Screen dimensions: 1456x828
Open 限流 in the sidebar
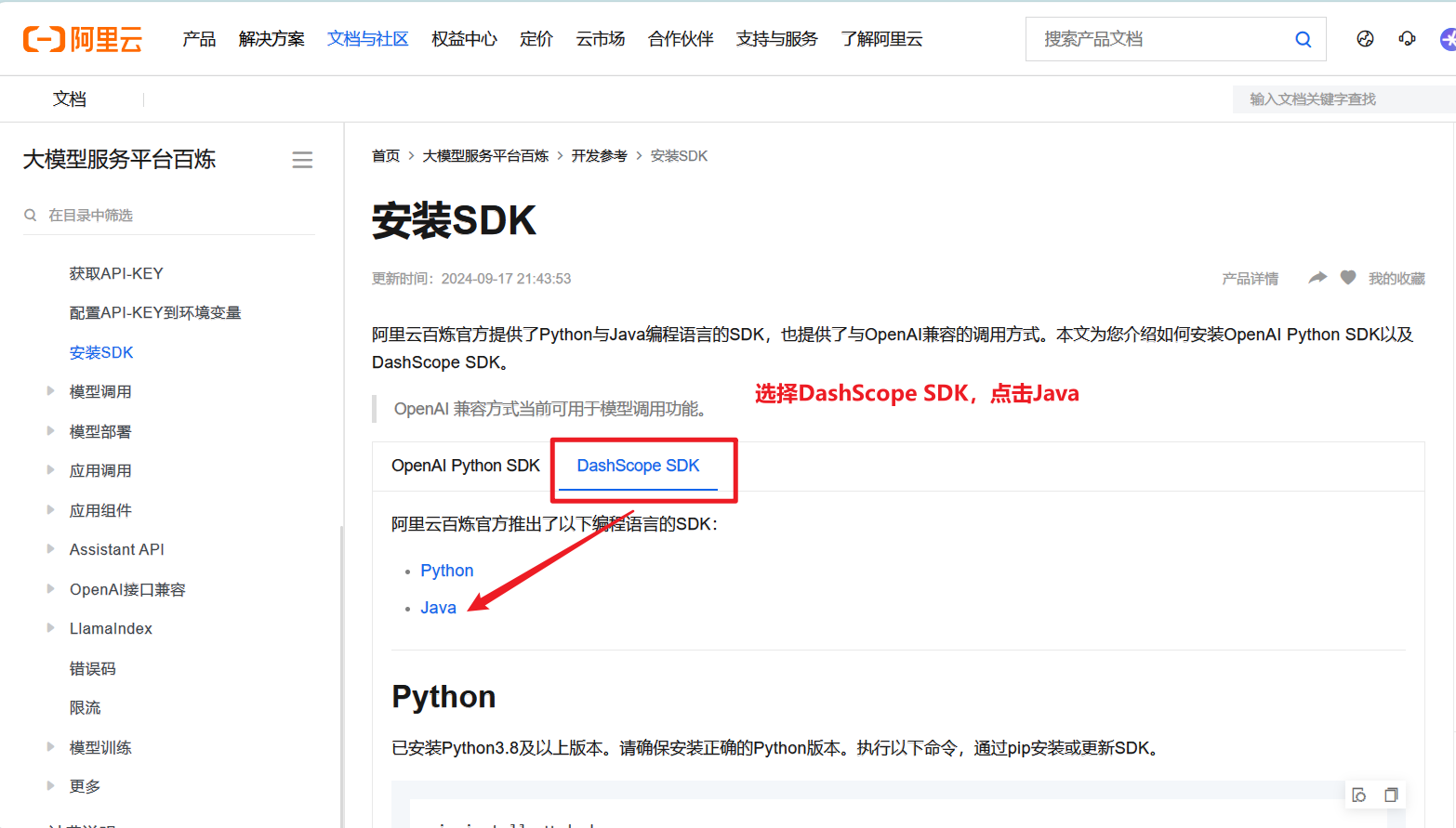(86, 707)
